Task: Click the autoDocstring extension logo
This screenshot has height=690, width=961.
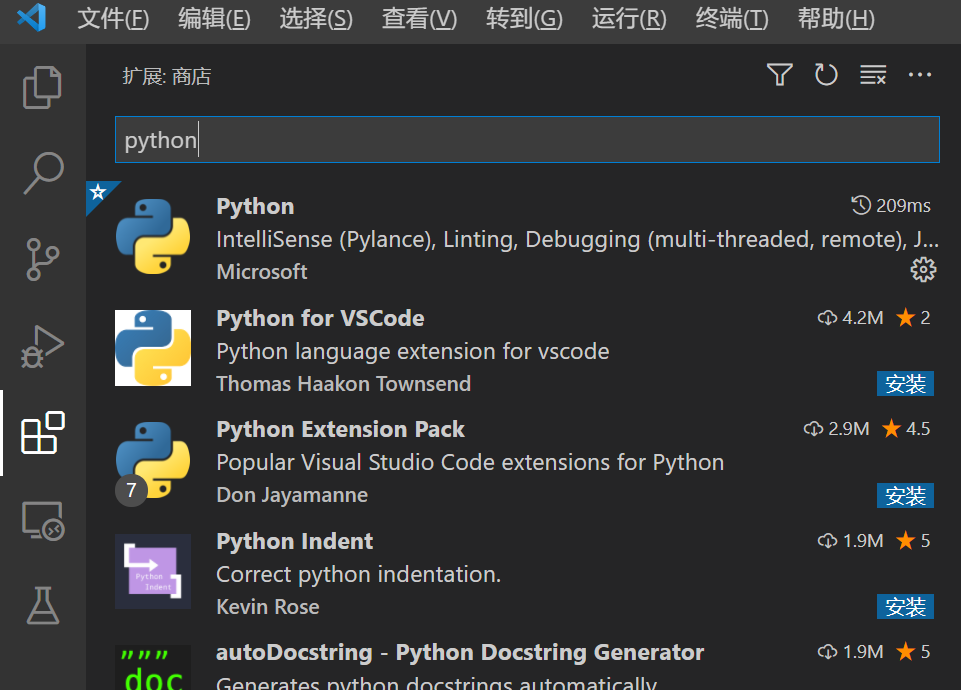Action: pos(153,667)
